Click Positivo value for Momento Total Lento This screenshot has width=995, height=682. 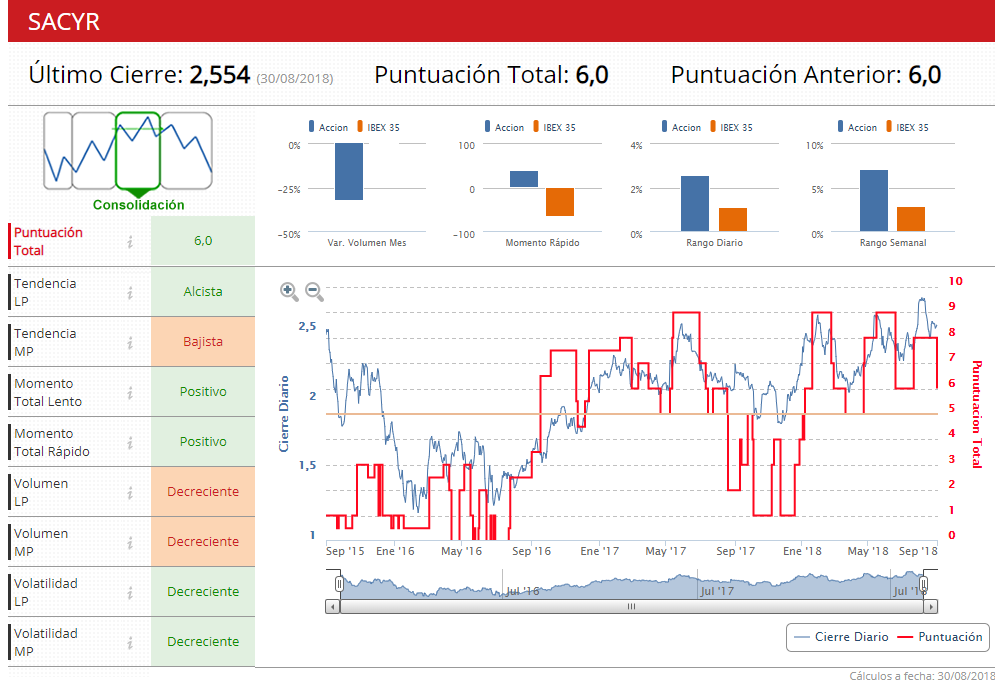[203, 392]
